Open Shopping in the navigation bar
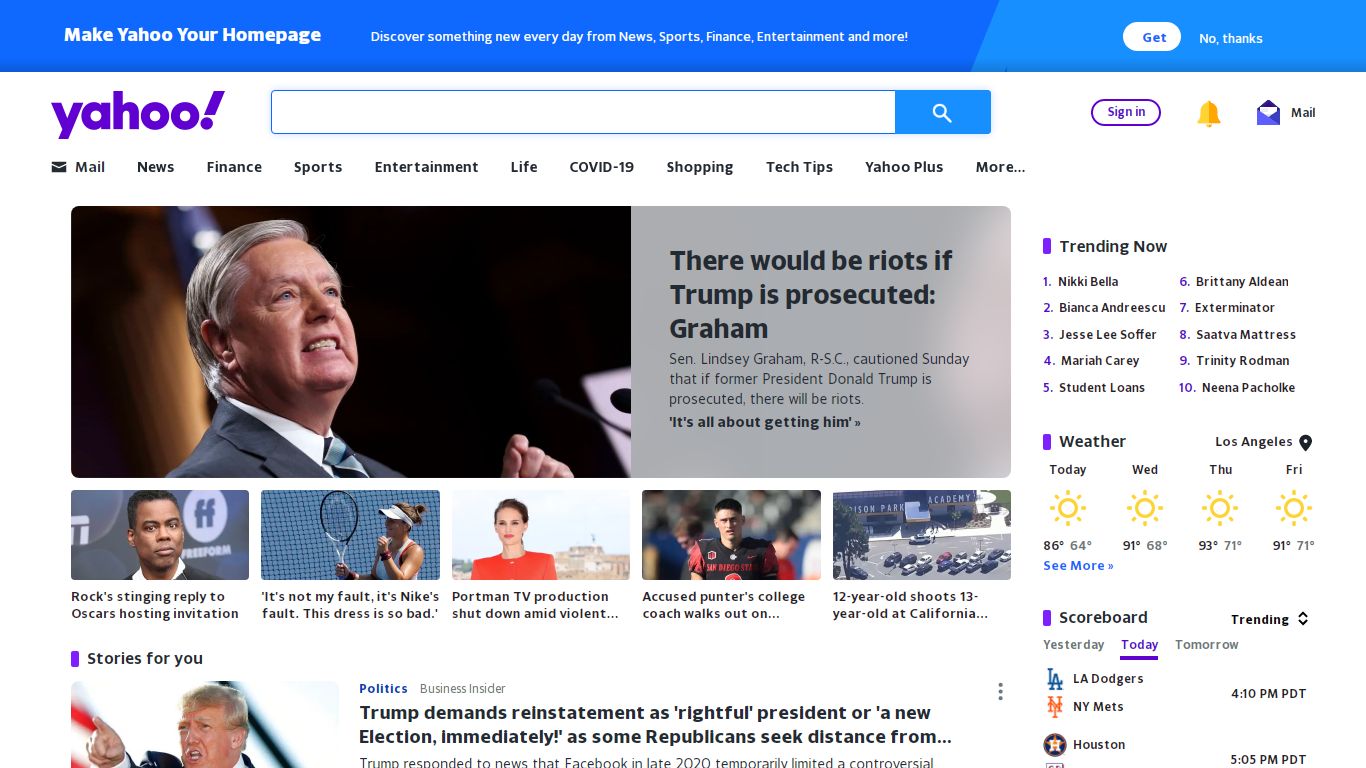This screenshot has width=1366, height=768. pyautogui.click(x=700, y=167)
